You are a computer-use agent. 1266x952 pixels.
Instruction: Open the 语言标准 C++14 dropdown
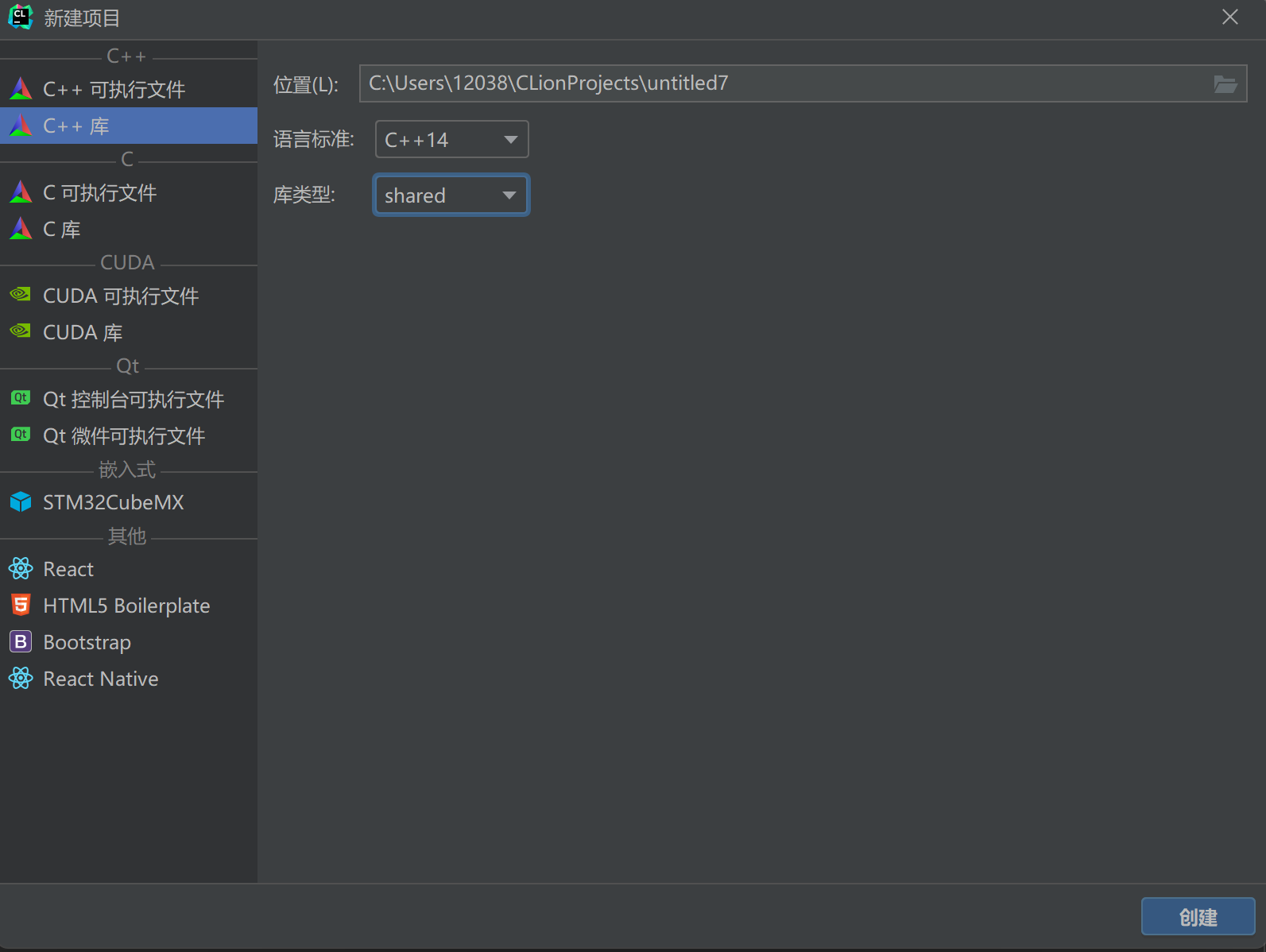pos(451,140)
